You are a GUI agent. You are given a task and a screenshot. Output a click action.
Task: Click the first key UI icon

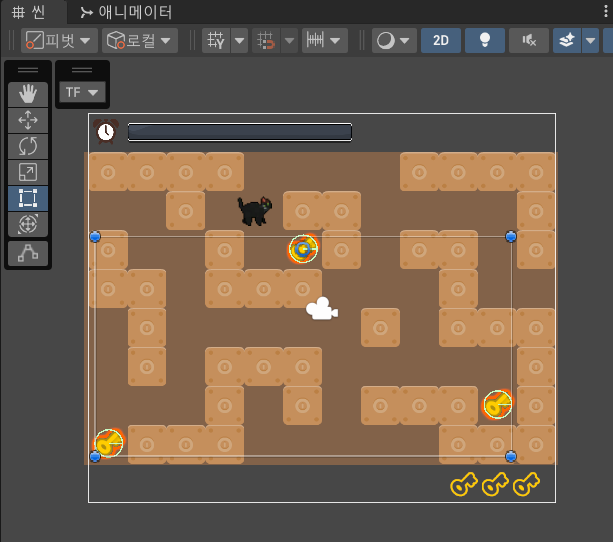pos(464,484)
